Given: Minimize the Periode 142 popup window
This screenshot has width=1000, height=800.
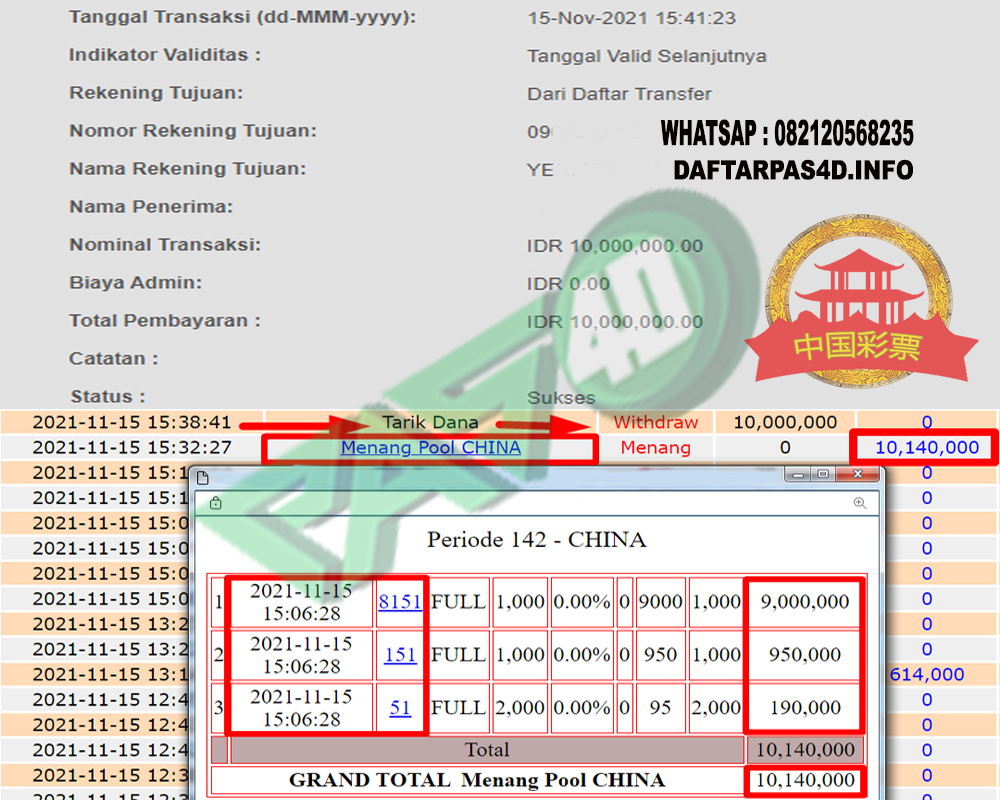Looking at the screenshot, I should 798,474.
